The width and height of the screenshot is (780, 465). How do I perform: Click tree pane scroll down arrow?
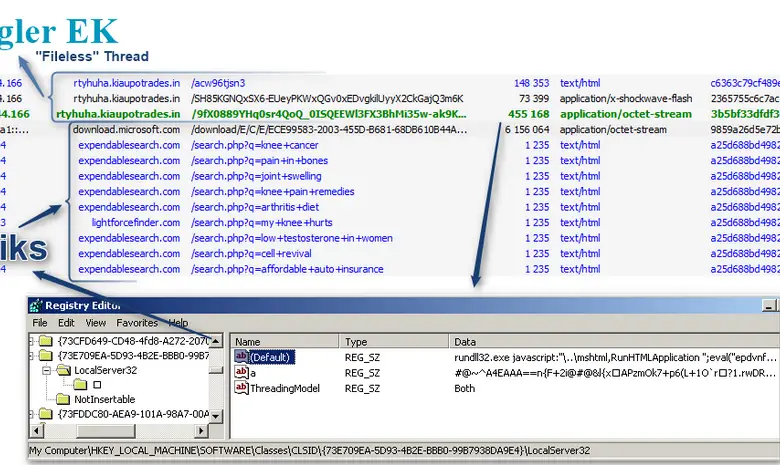pyautogui.click(x=216, y=416)
